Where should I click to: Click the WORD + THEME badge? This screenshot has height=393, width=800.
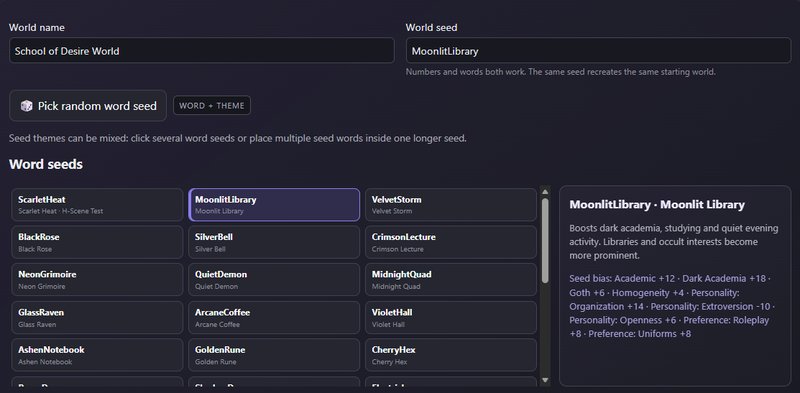click(212, 106)
